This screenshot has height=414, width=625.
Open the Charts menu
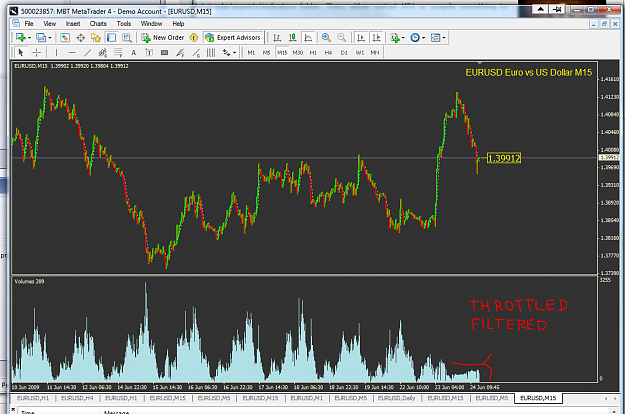coord(98,24)
